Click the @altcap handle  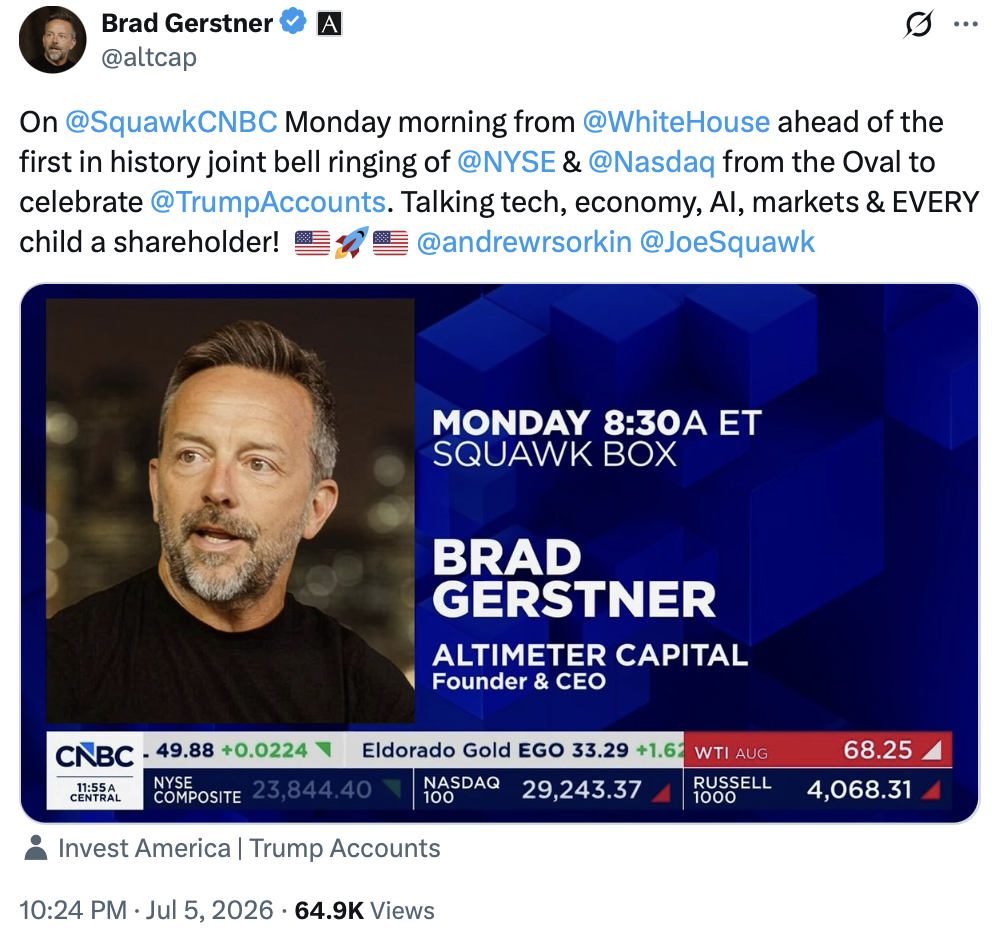click(149, 57)
